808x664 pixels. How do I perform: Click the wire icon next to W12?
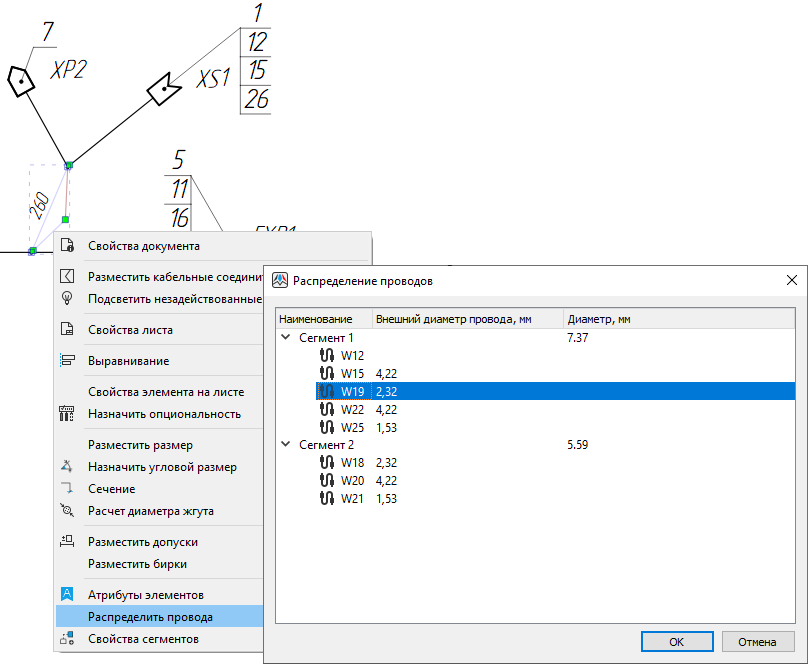(x=326, y=355)
